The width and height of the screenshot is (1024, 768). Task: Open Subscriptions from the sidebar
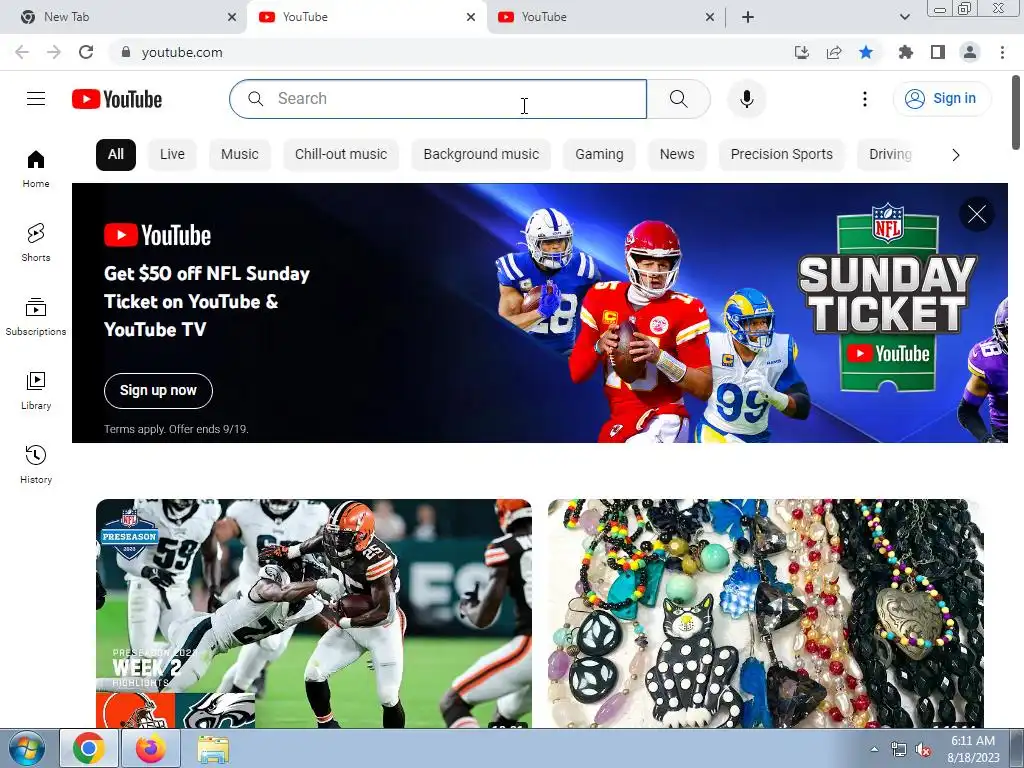[36, 317]
